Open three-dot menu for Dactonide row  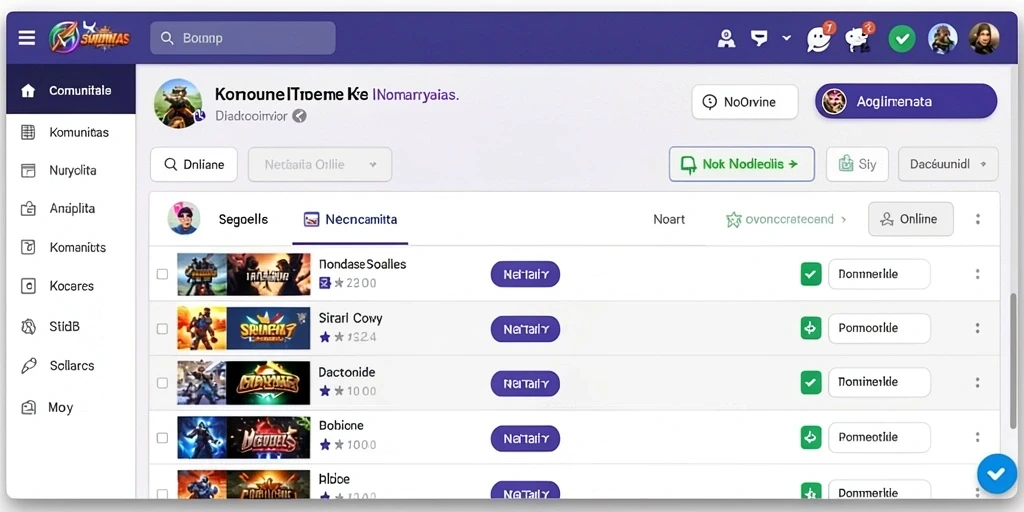coord(977,382)
